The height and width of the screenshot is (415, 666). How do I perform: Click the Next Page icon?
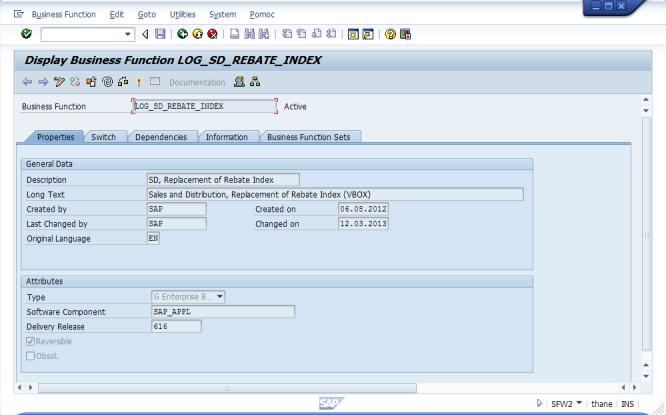[316, 34]
